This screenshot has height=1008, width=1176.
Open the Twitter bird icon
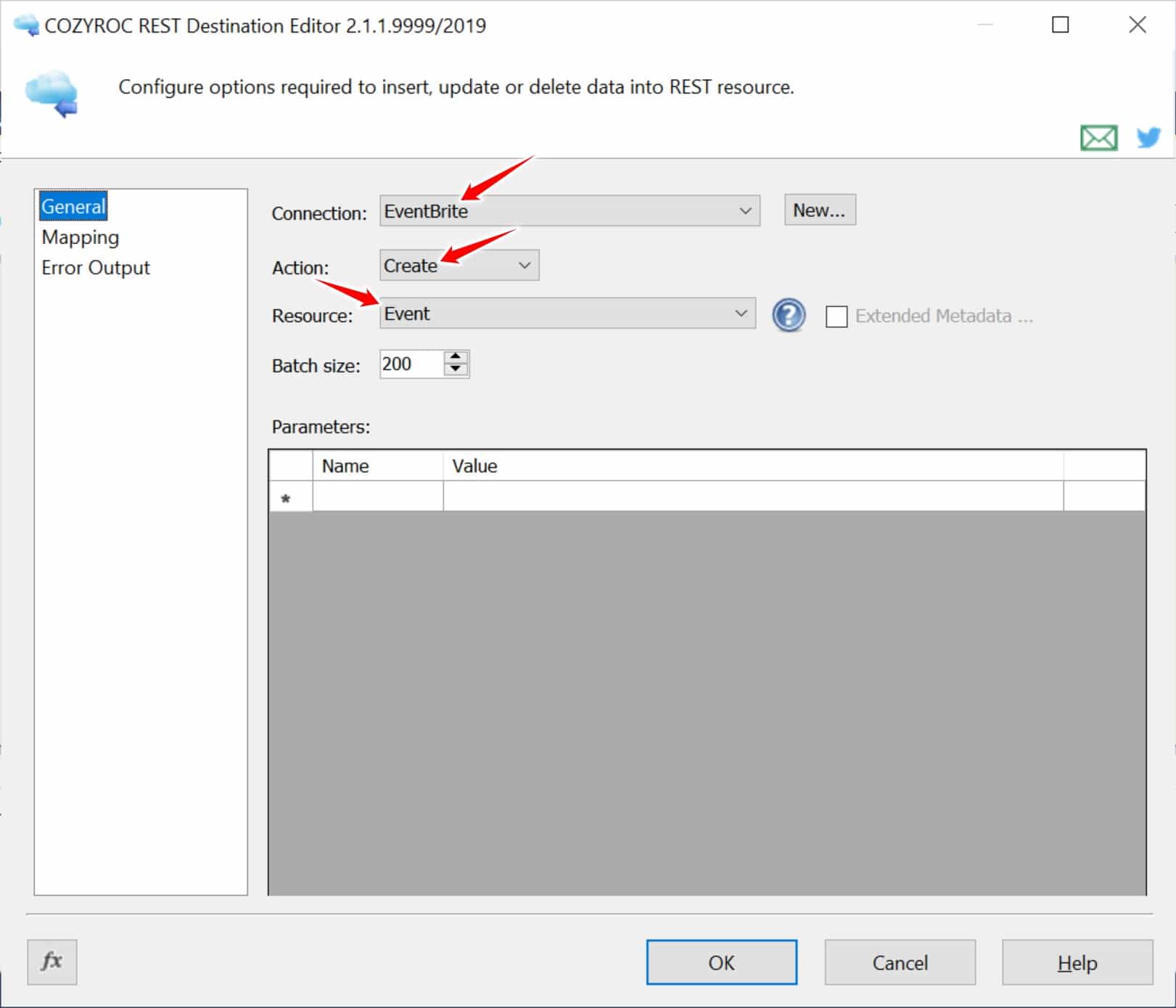point(1149,136)
